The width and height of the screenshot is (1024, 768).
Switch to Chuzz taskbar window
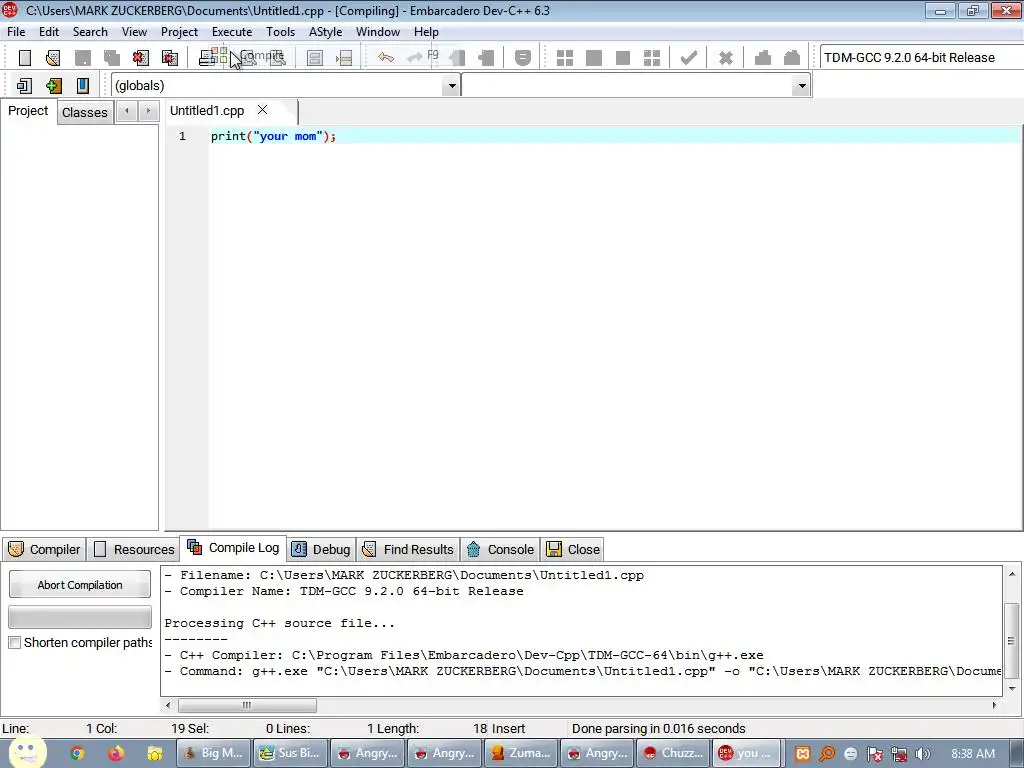coord(673,753)
